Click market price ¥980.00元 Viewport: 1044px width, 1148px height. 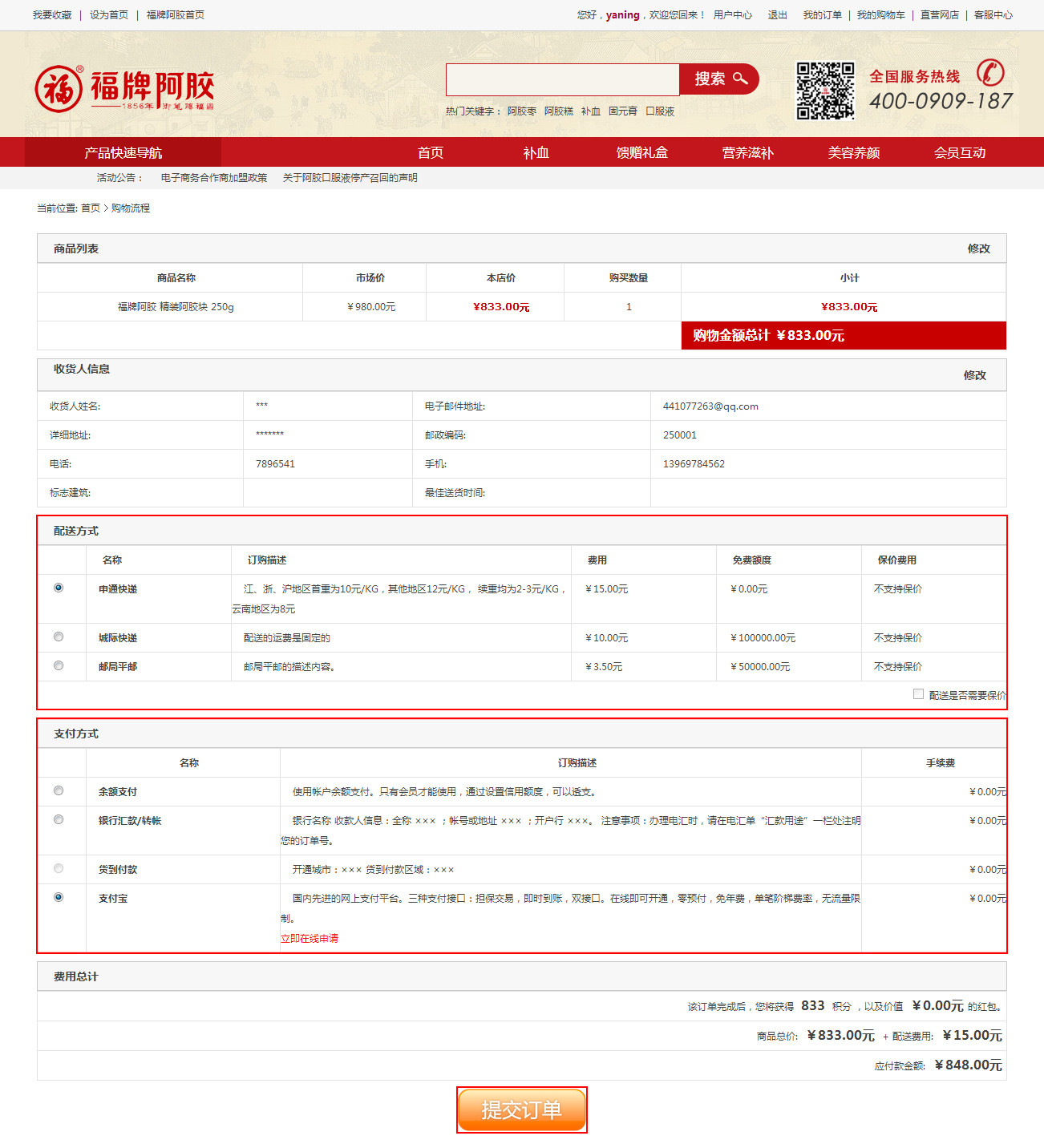coord(371,307)
